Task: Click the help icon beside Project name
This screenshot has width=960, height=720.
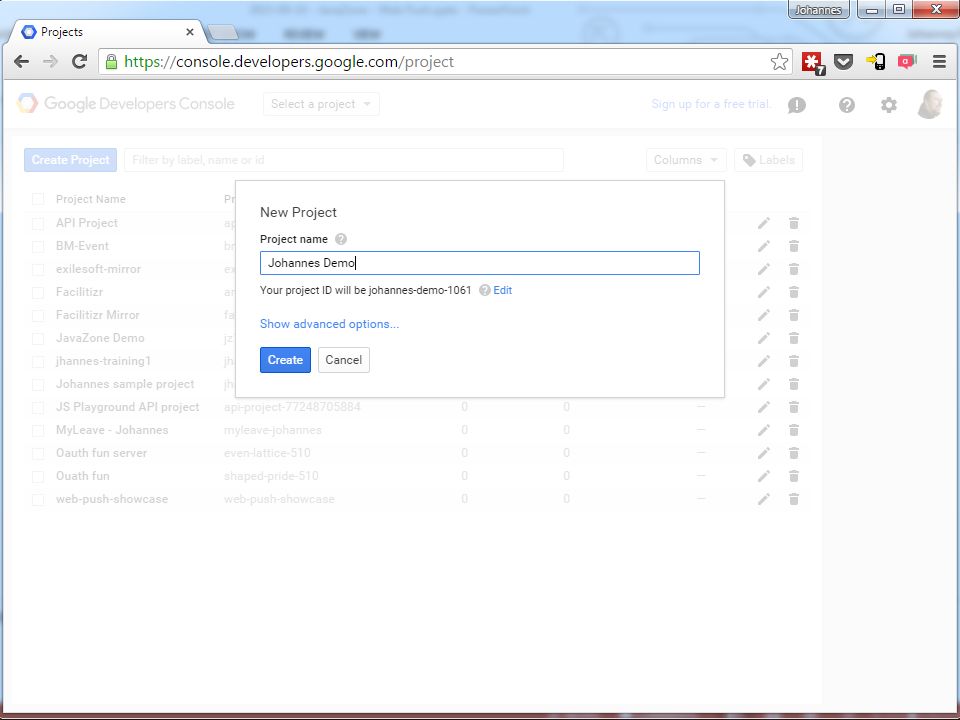Action: (341, 239)
